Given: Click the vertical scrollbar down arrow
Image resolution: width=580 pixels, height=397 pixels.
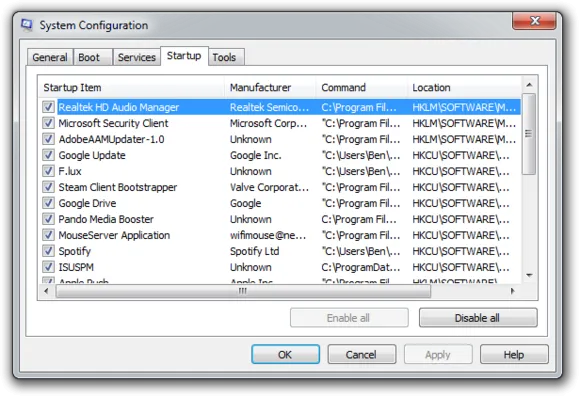Looking at the screenshot, I should point(529,275).
